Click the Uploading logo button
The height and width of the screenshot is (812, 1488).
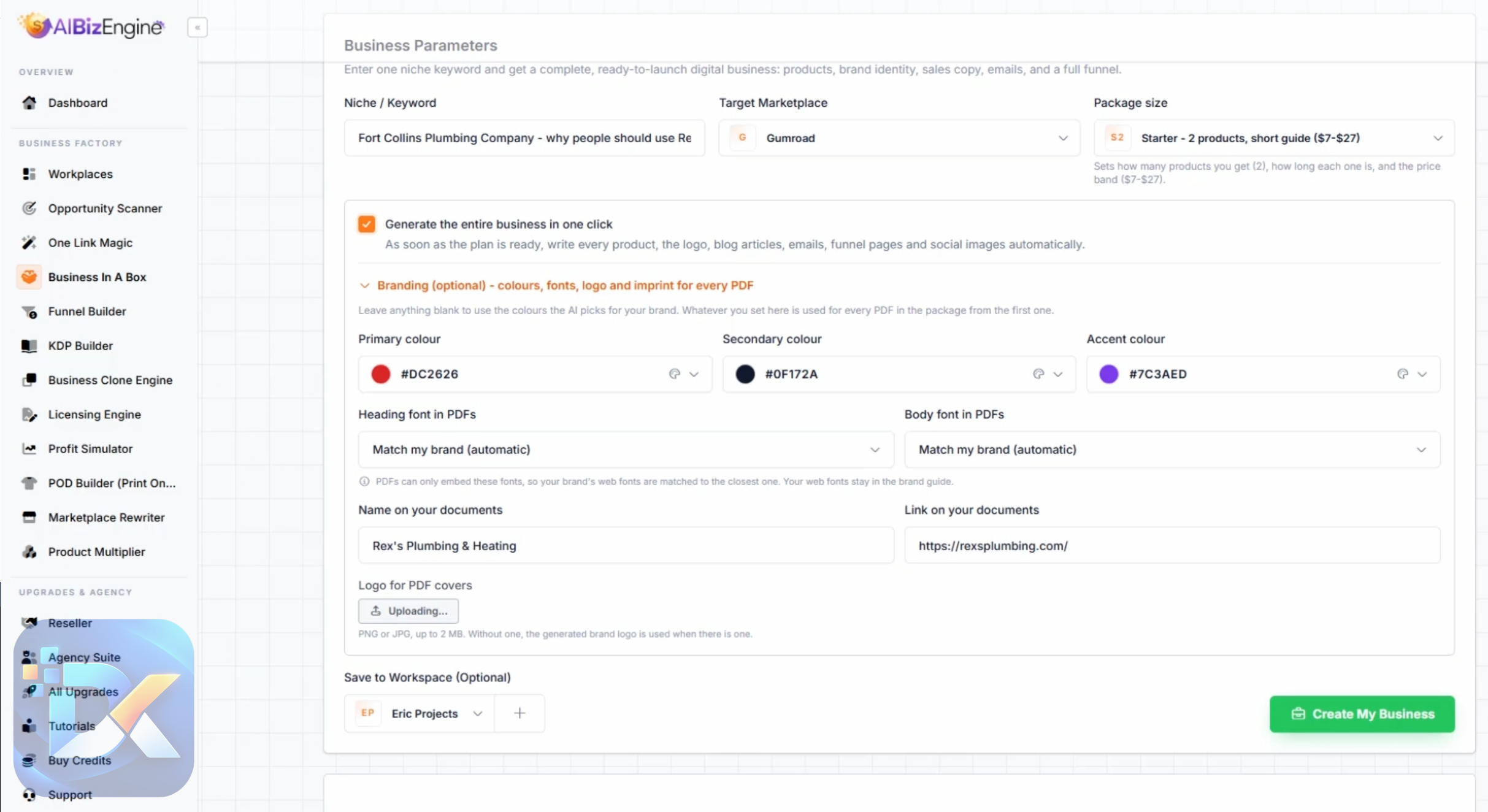pos(408,611)
